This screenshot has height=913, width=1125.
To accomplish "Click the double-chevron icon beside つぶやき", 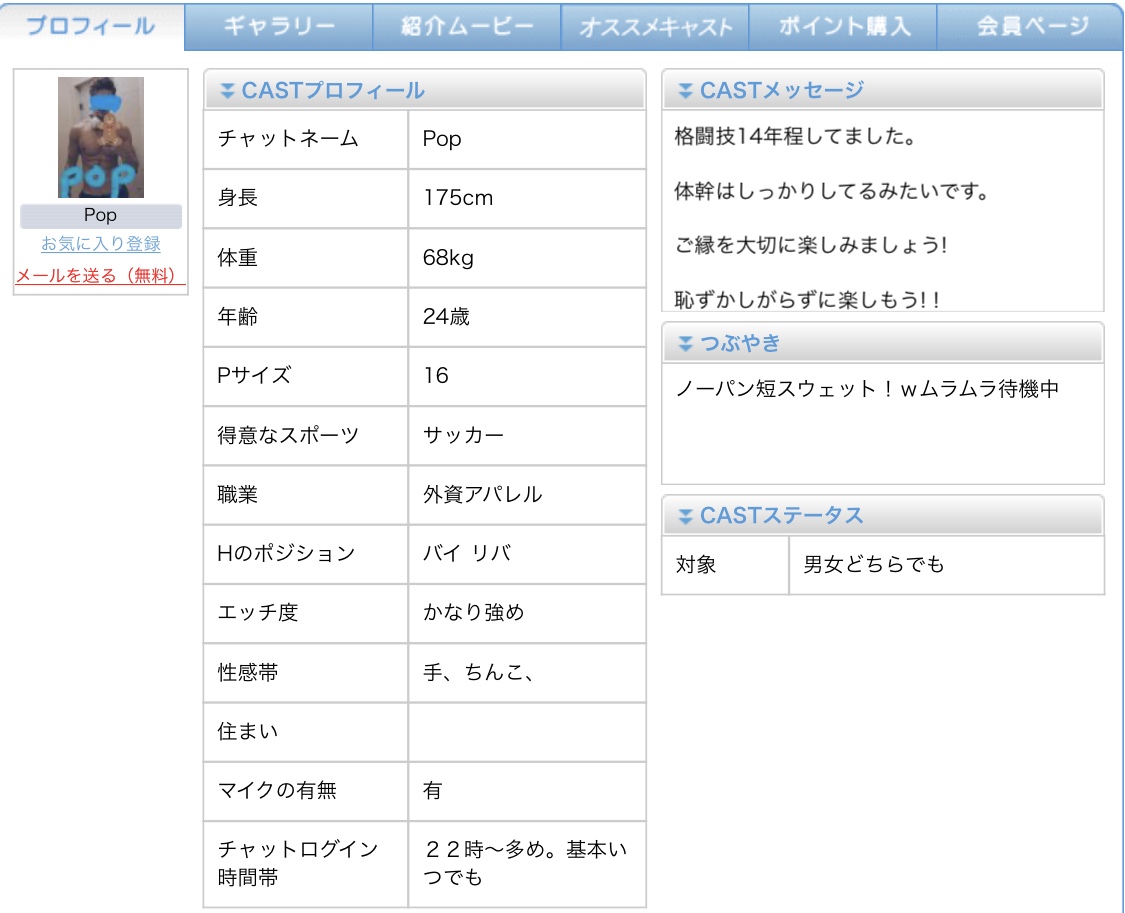I will click(685, 344).
